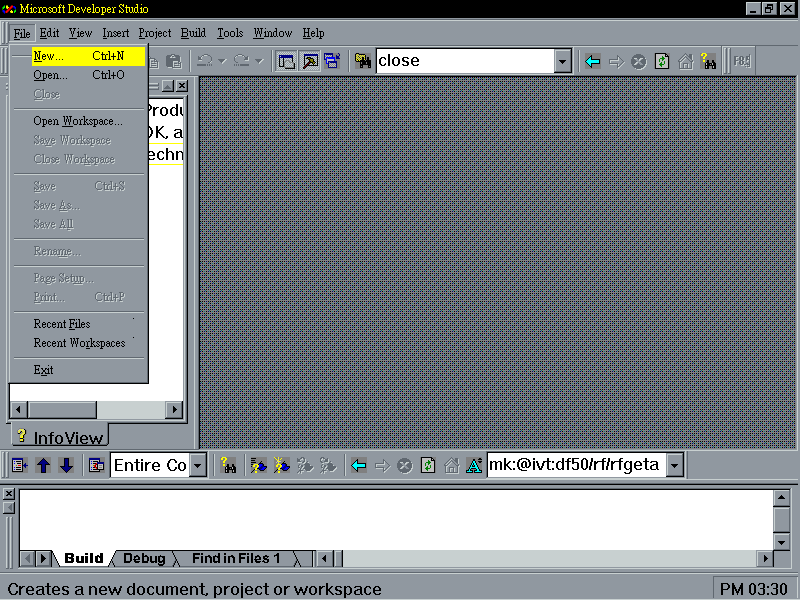Click the PM 03:30 clock in the status bar

pyautogui.click(x=754, y=589)
